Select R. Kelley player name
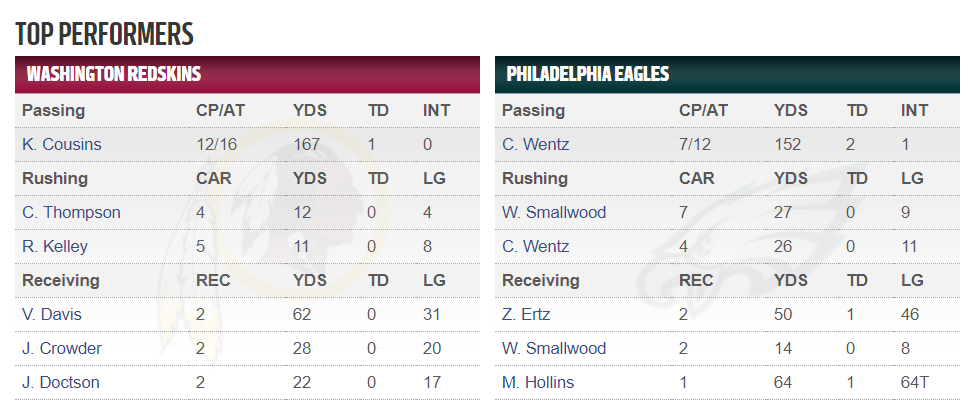969x402 pixels. [55, 247]
